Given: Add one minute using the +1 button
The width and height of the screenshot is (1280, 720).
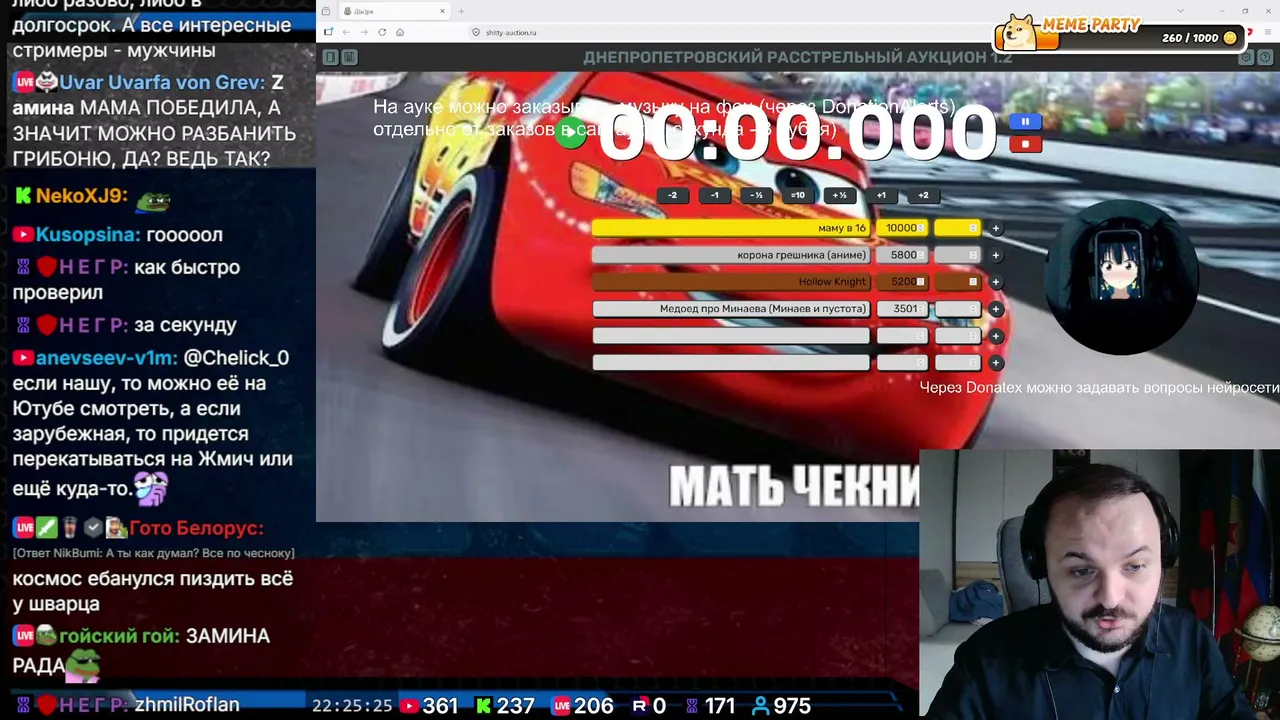Looking at the screenshot, I should [x=881, y=196].
